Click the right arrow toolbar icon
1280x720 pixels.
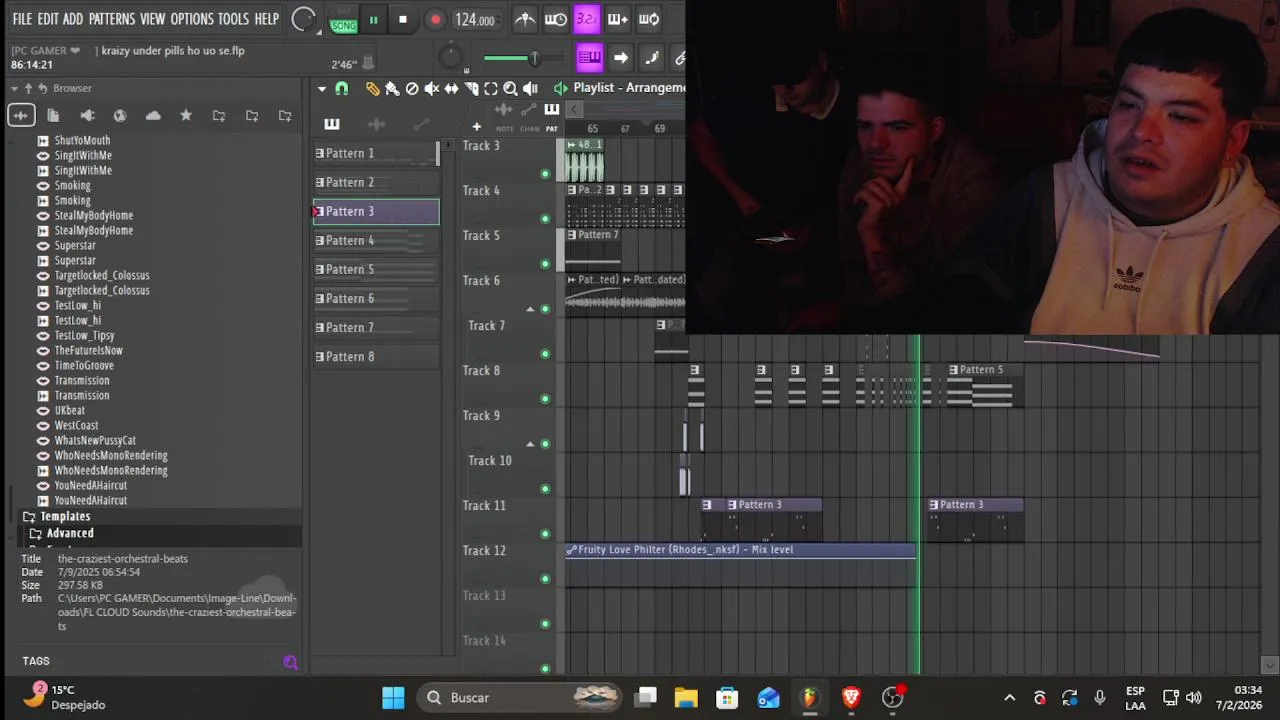[621, 58]
